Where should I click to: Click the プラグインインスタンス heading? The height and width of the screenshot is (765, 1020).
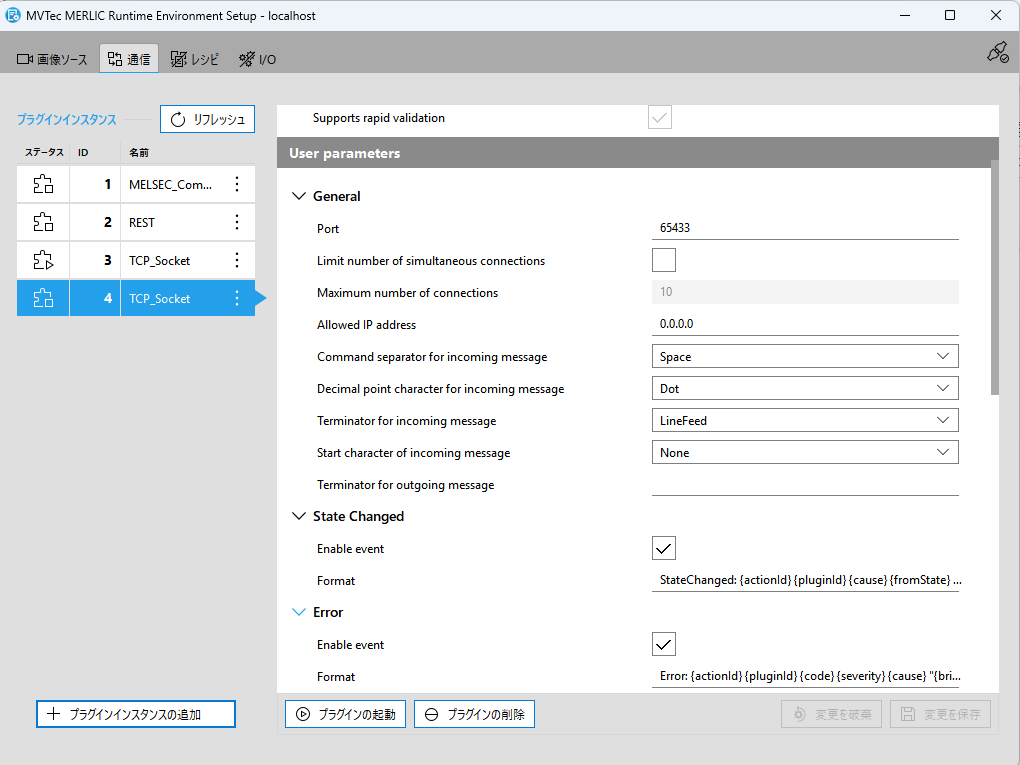pos(66,119)
